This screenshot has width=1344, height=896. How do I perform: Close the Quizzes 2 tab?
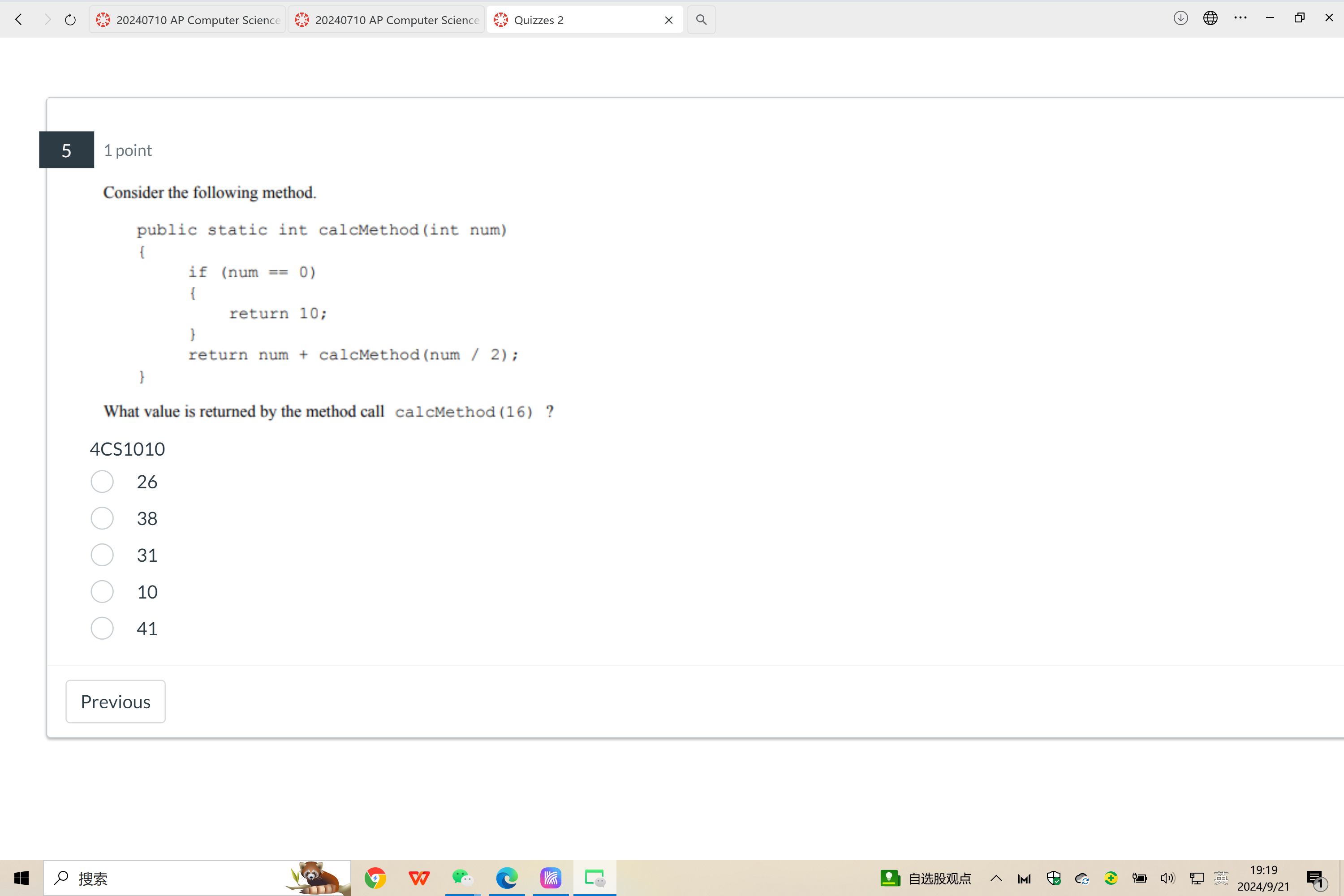point(669,19)
